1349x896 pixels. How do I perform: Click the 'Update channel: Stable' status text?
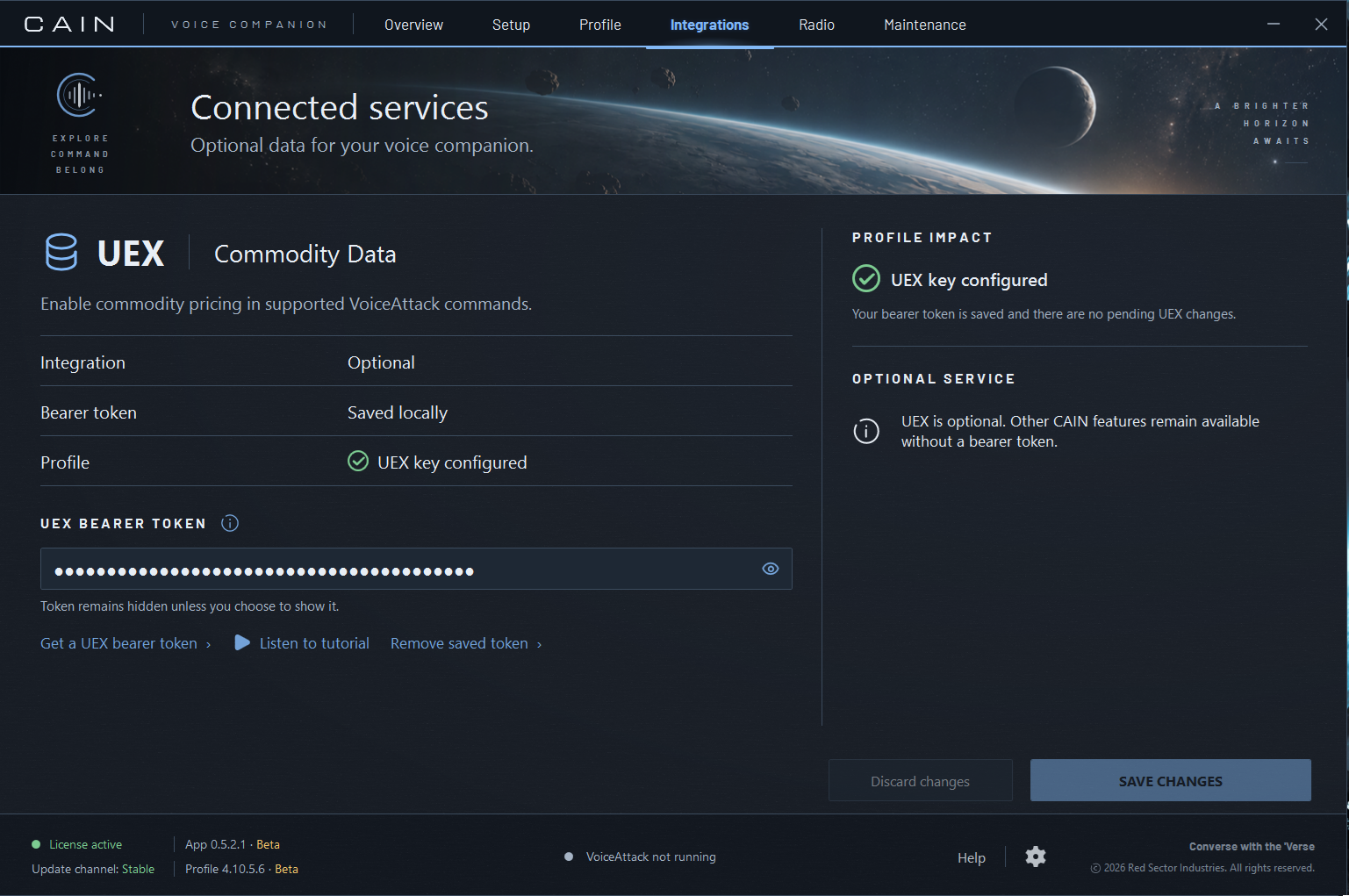(x=93, y=869)
